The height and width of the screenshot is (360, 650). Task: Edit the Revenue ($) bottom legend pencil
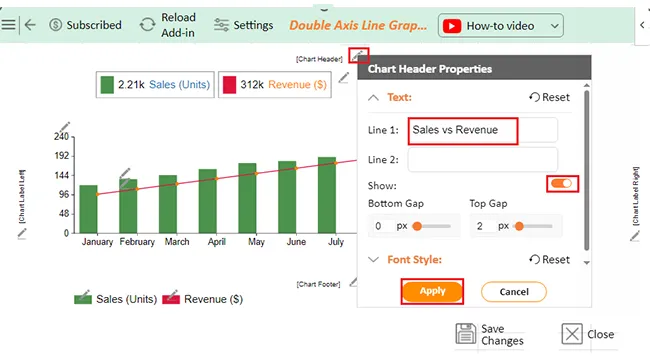[x=173, y=294]
